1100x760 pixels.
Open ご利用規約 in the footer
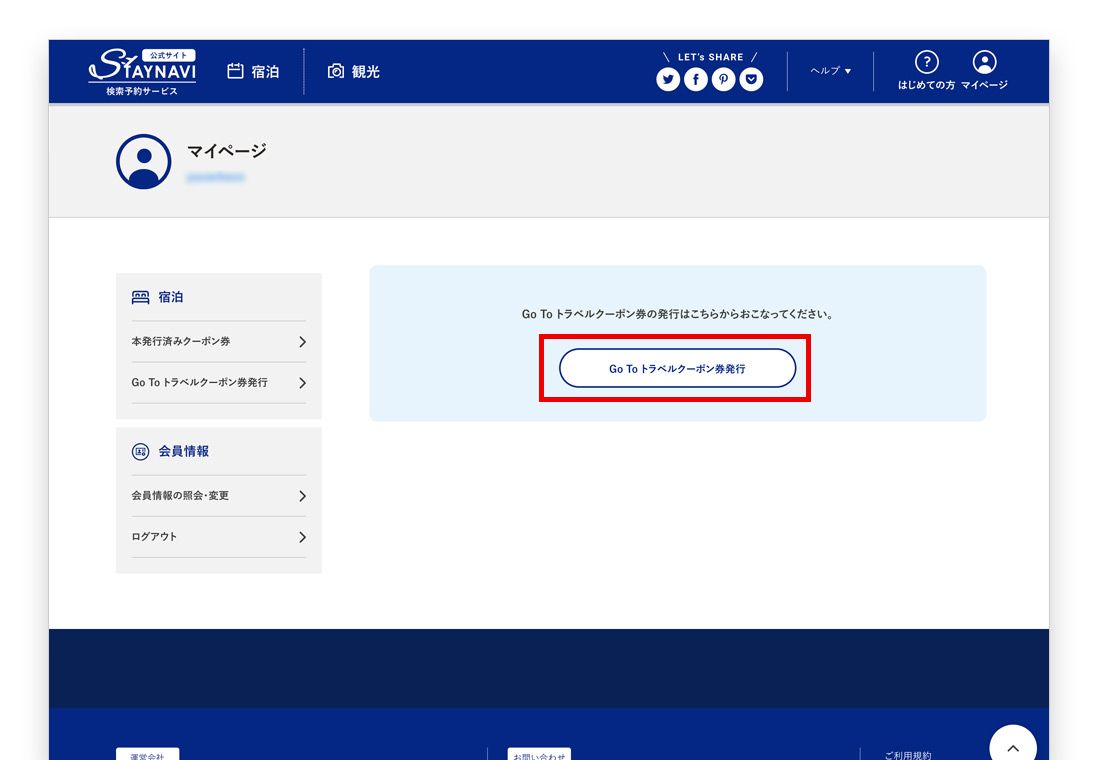point(907,755)
